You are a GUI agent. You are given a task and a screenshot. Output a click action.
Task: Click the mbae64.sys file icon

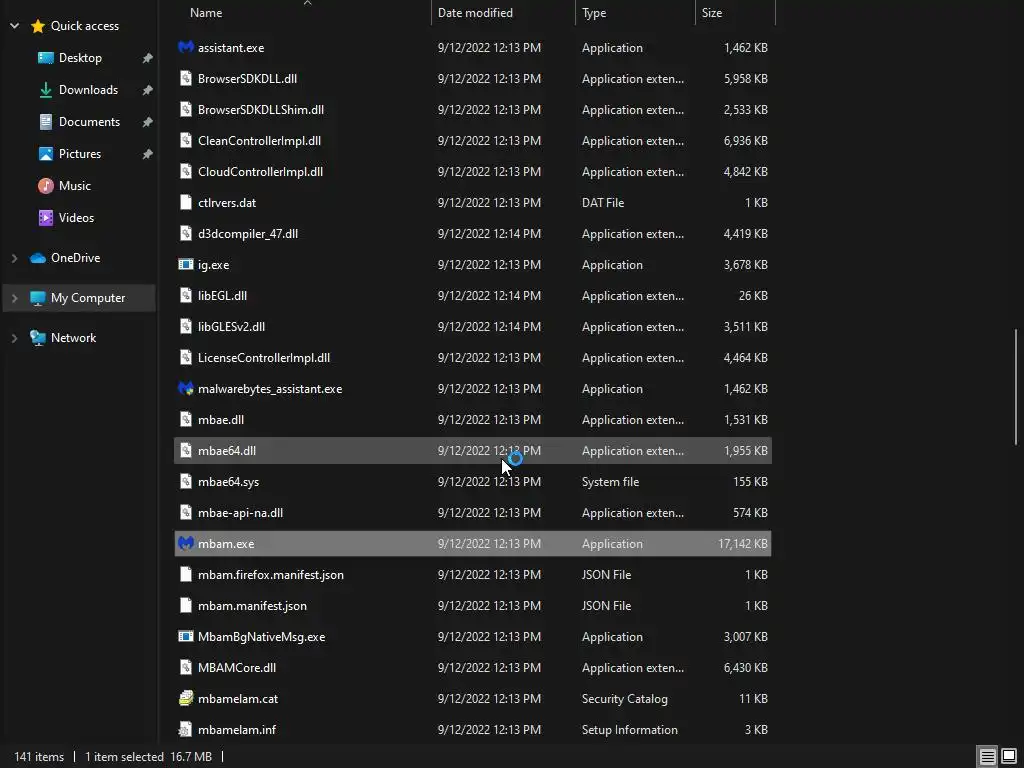tap(186, 481)
